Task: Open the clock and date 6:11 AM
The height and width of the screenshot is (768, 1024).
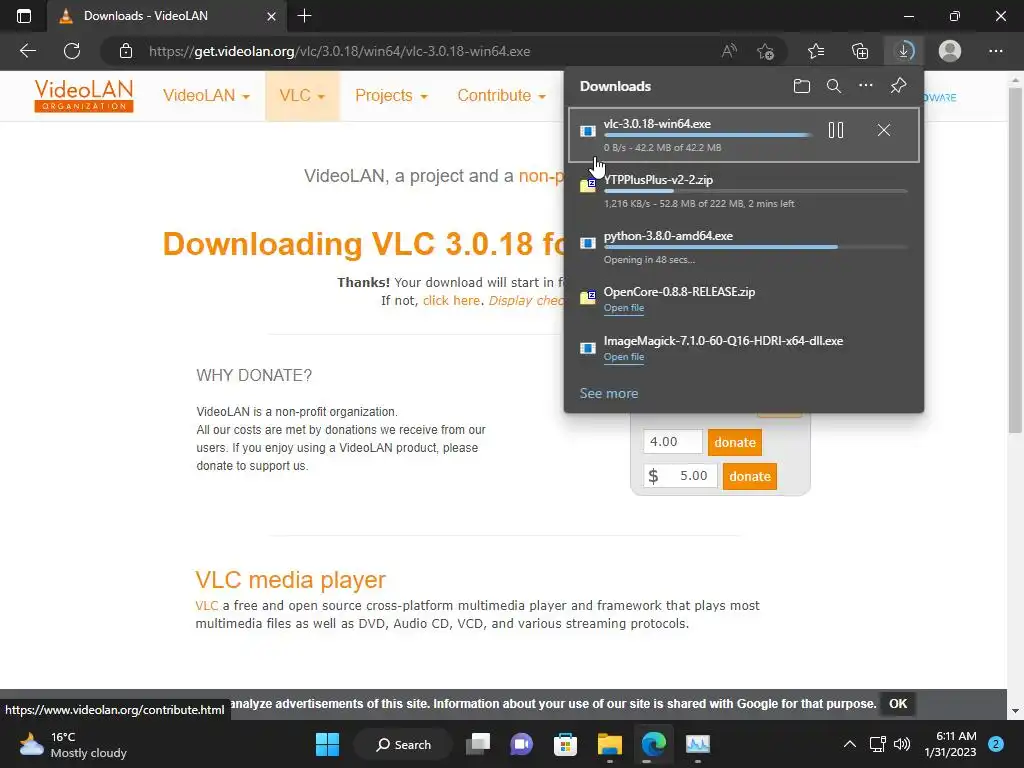Action: click(950, 744)
